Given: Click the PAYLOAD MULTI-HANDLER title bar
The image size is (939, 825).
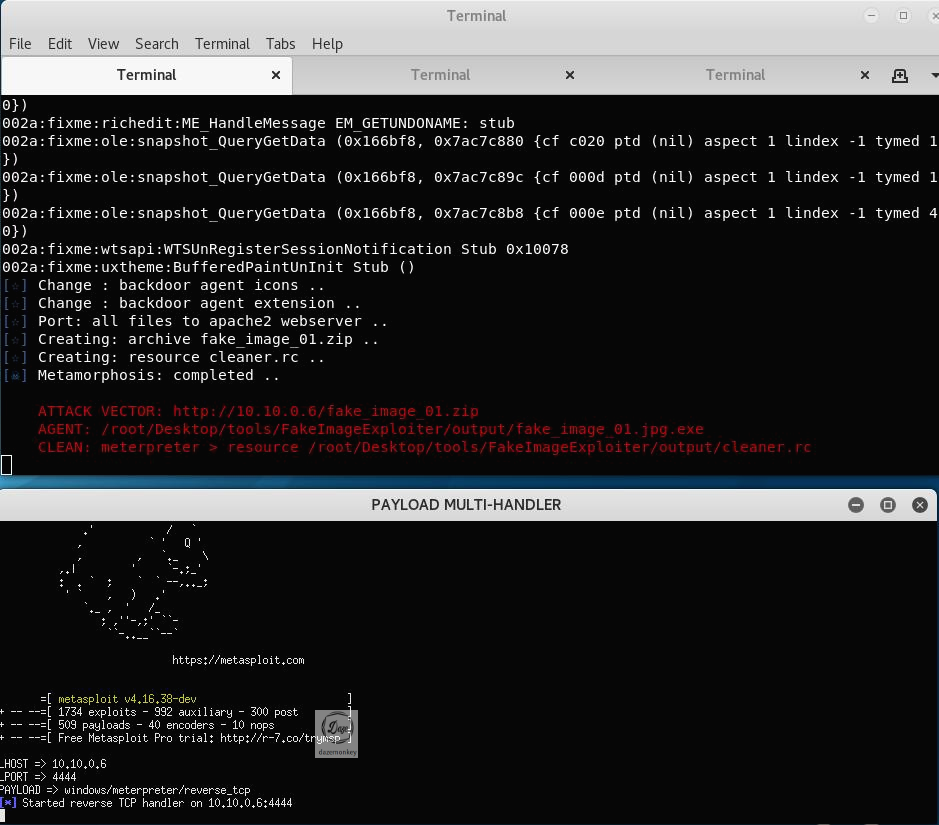Looking at the screenshot, I should (466, 505).
